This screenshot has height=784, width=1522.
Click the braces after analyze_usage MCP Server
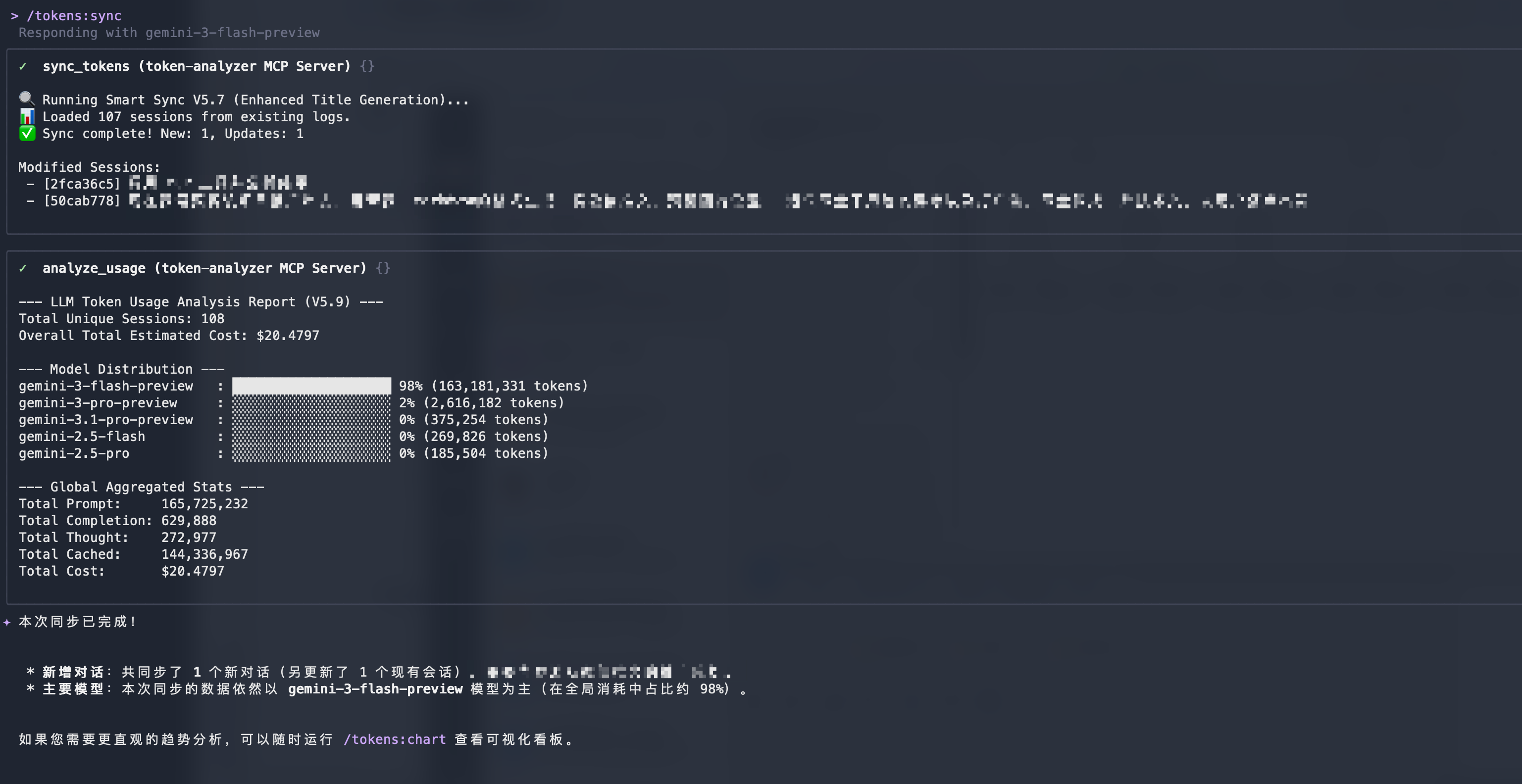383,268
